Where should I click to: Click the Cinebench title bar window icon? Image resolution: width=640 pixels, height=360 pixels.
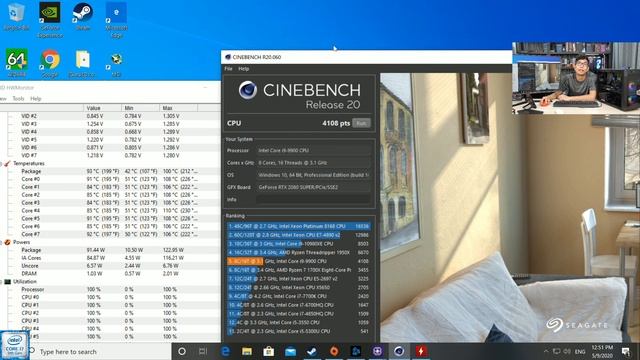pyautogui.click(x=228, y=57)
